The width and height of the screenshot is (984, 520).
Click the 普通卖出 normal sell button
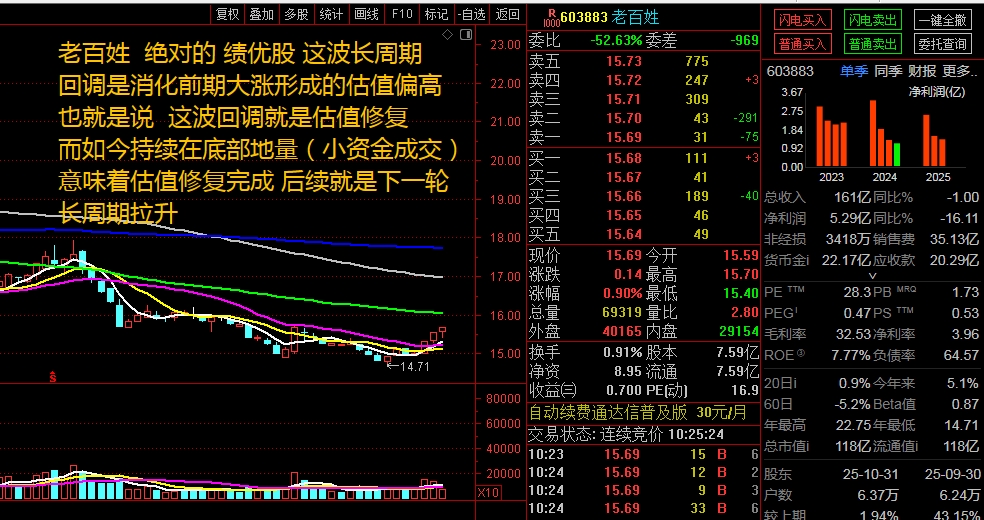[x=872, y=44]
